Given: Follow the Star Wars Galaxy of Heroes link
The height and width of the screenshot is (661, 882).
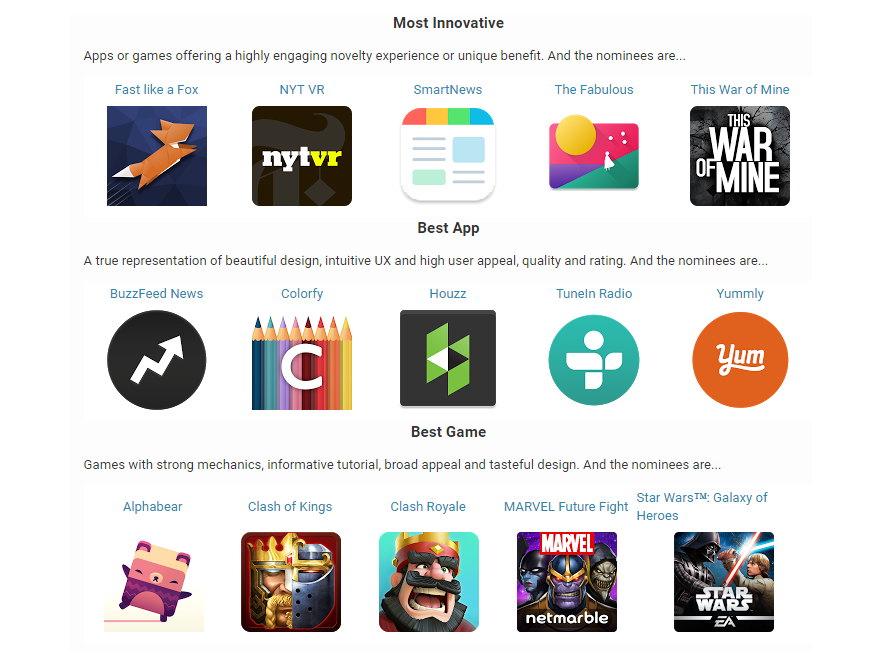Looking at the screenshot, I should (702, 507).
